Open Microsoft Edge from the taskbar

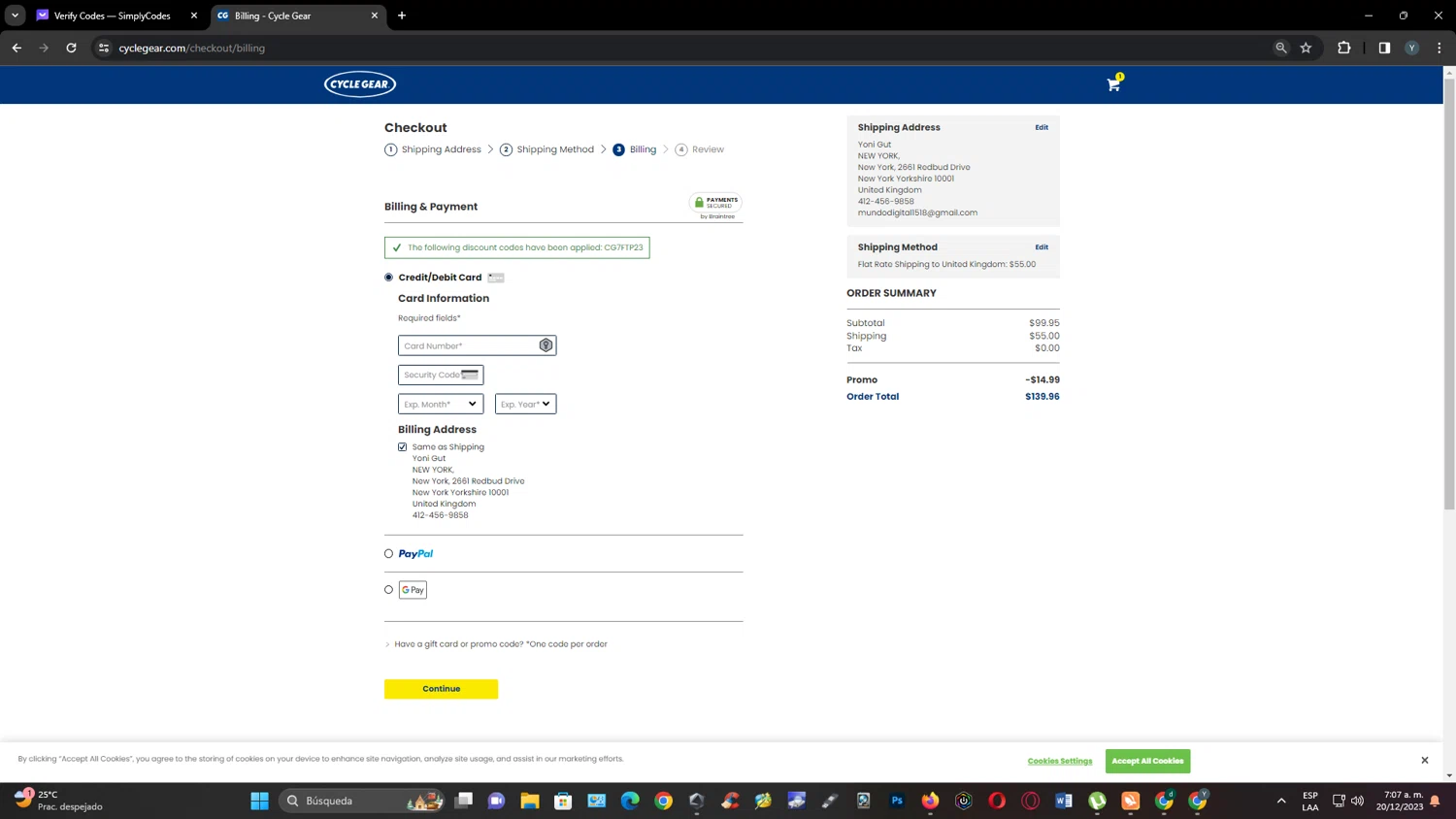pos(630,801)
